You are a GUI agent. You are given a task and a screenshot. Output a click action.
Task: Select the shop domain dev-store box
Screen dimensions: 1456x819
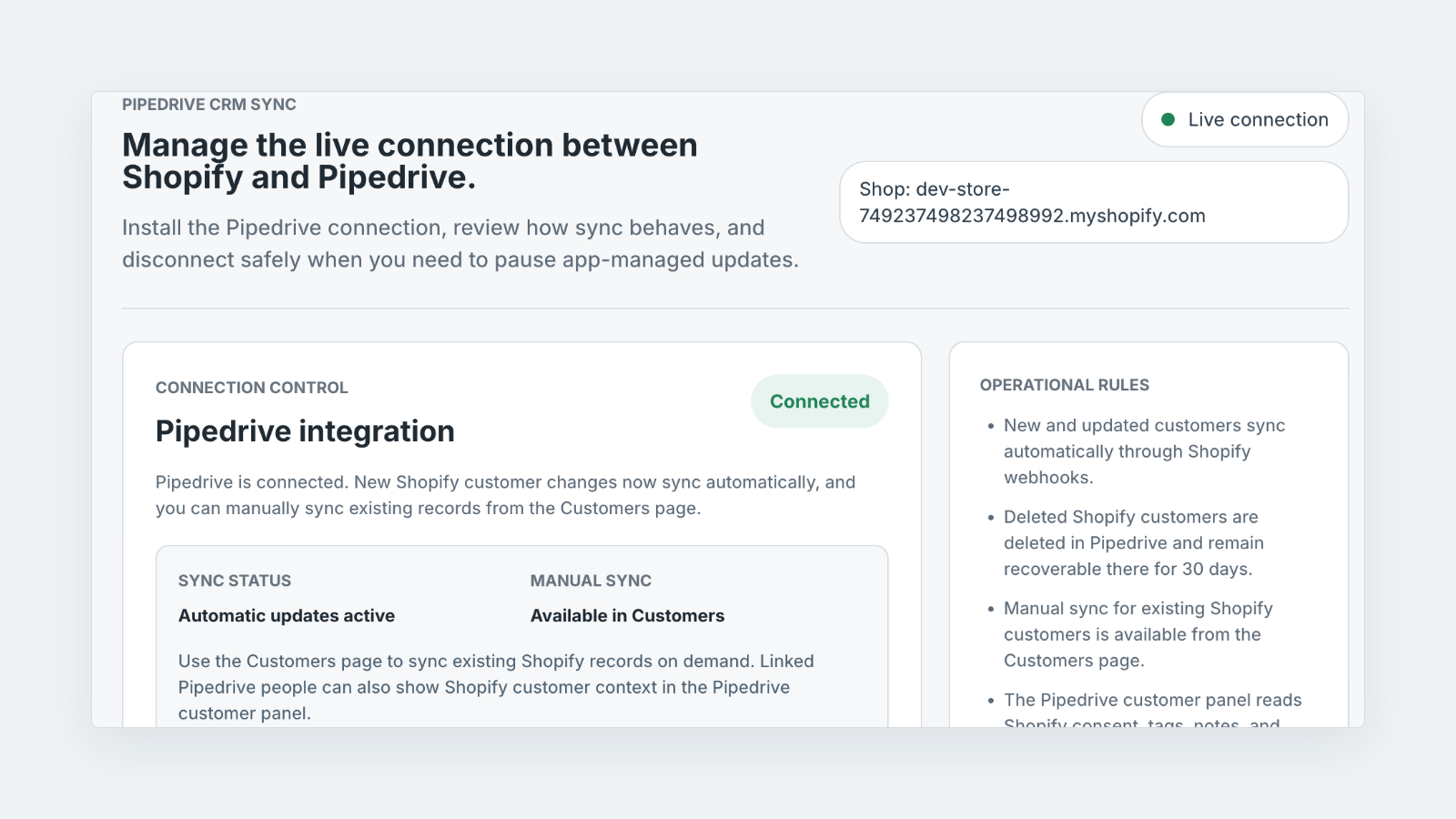(x=1094, y=202)
